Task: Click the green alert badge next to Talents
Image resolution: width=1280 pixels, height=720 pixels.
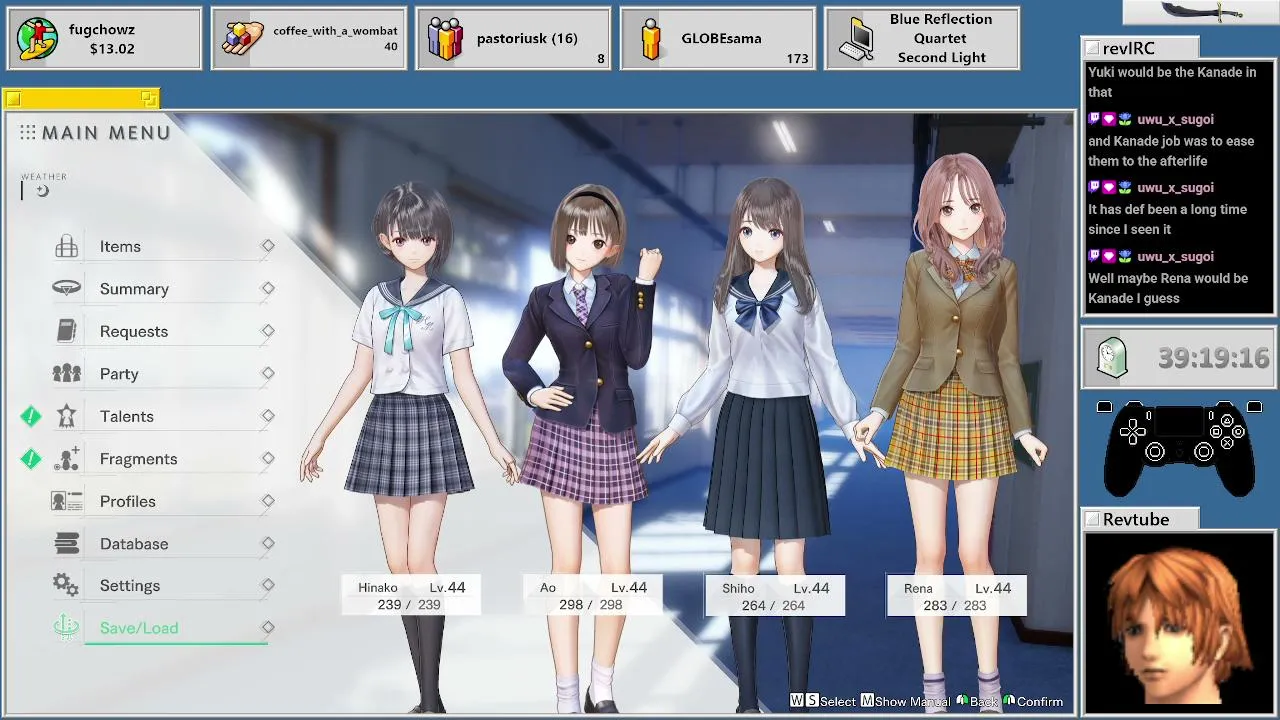Action: [x=31, y=416]
